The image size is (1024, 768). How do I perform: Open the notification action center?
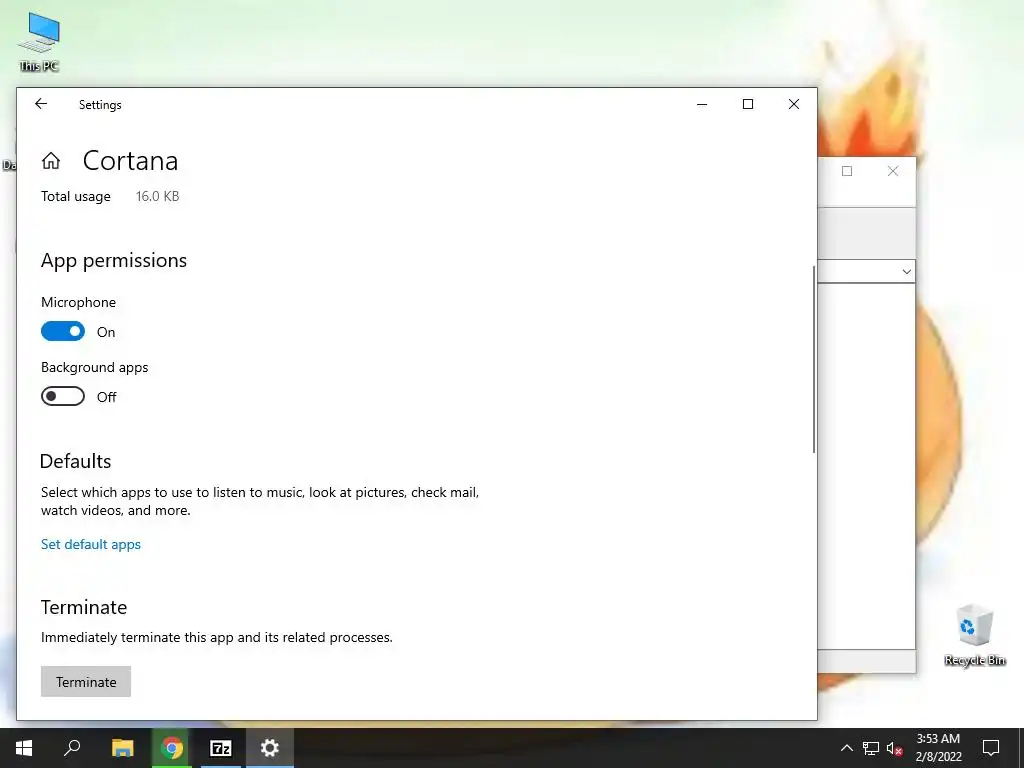click(991, 748)
